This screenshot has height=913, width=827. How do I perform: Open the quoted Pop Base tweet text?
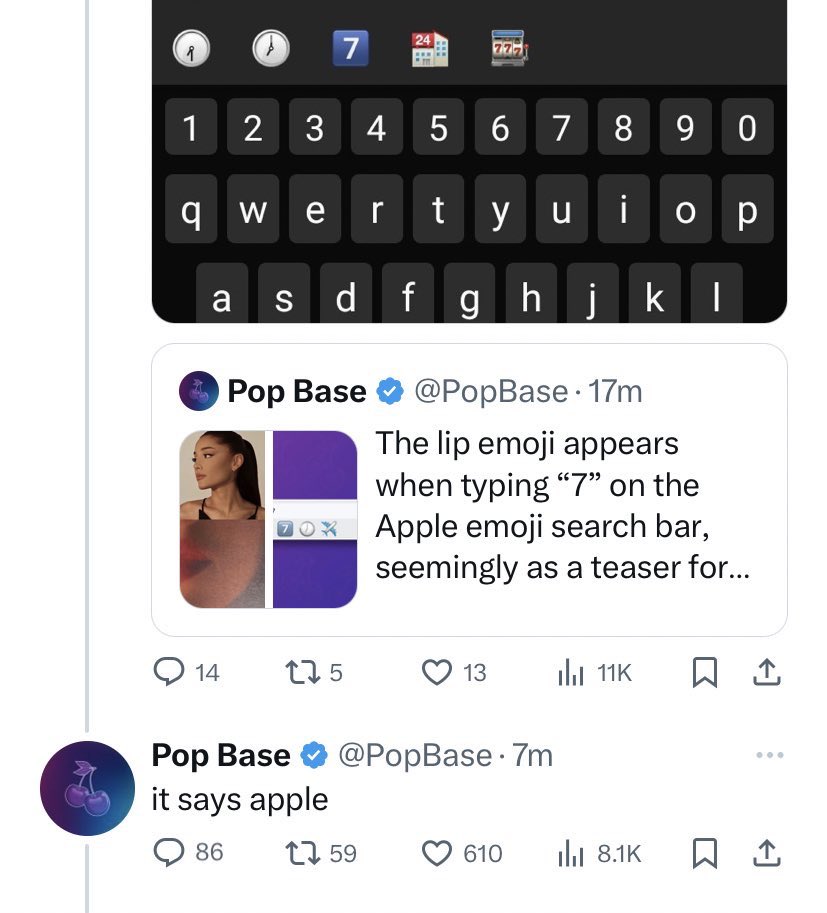(563, 505)
